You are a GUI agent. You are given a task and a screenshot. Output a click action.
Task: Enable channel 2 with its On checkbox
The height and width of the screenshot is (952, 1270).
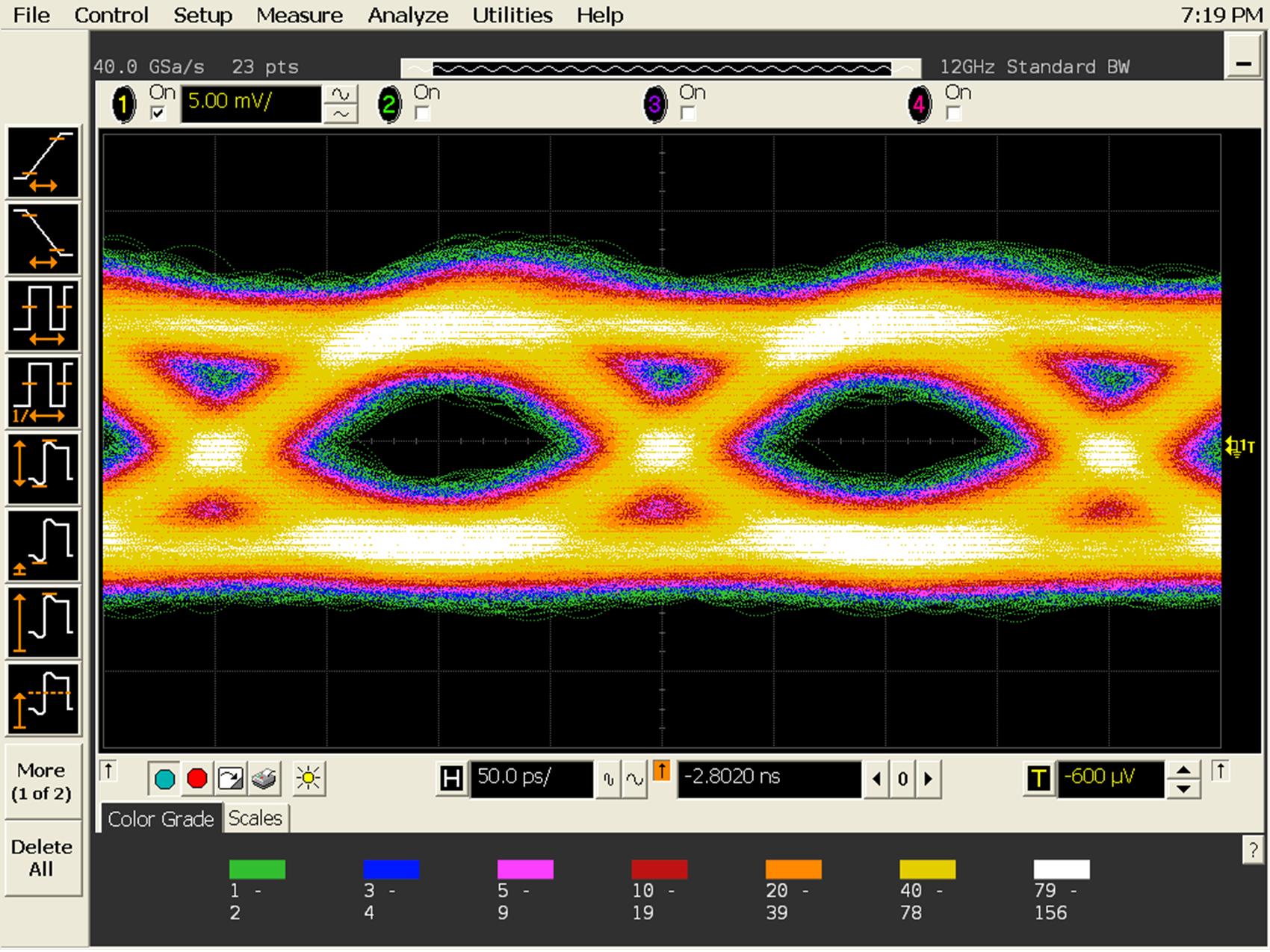423,113
